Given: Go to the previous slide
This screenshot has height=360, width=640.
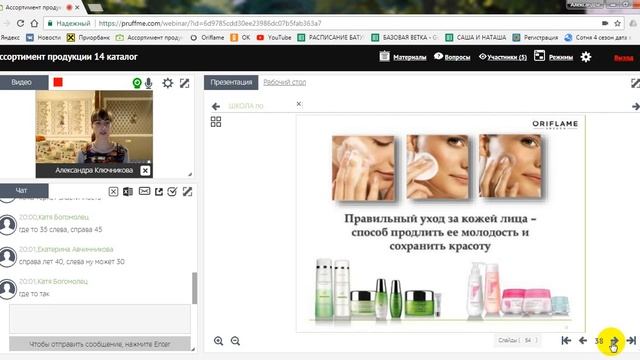Looking at the screenshot, I should click(583, 340).
